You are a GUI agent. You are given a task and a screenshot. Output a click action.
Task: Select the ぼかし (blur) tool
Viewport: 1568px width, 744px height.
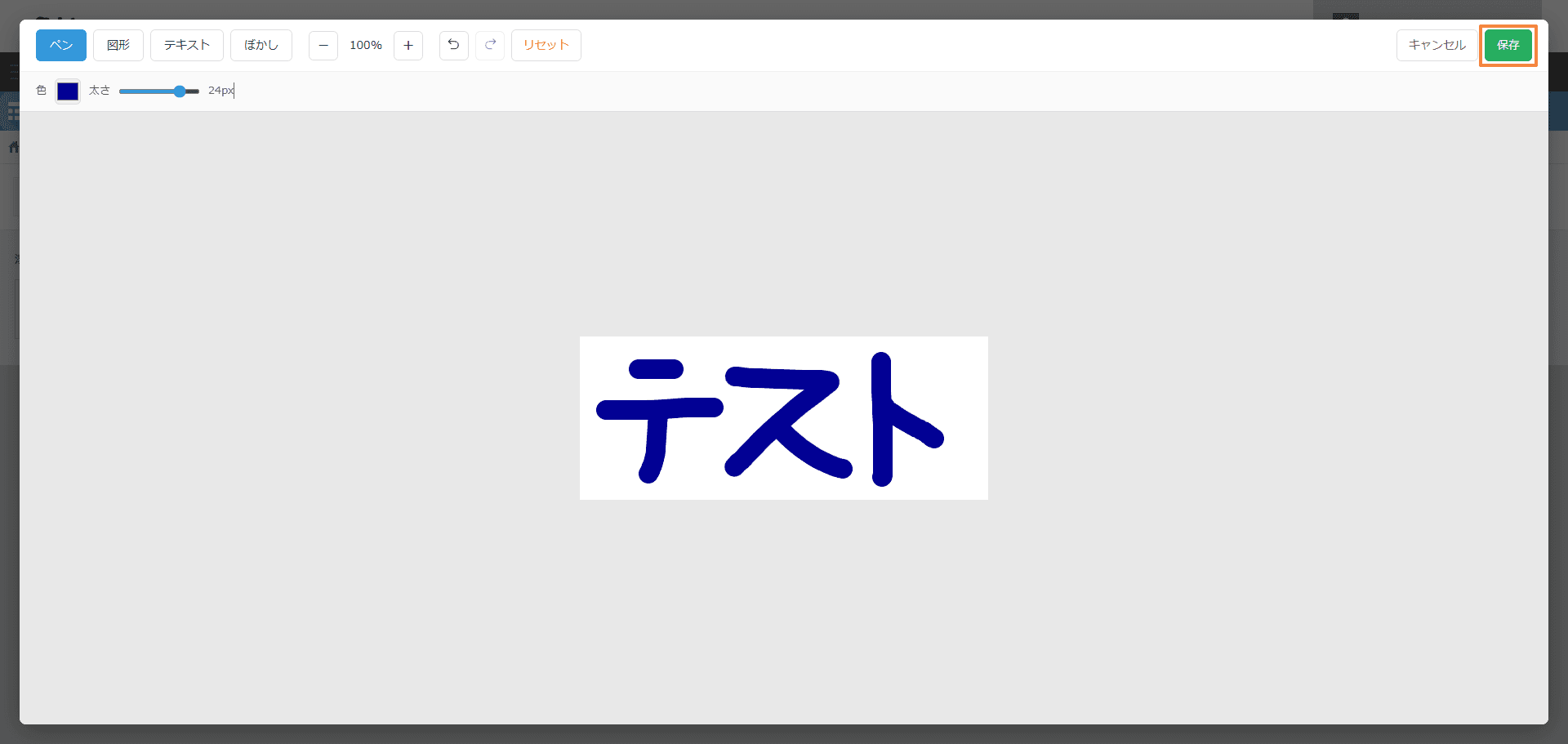(x=261, y=45)
